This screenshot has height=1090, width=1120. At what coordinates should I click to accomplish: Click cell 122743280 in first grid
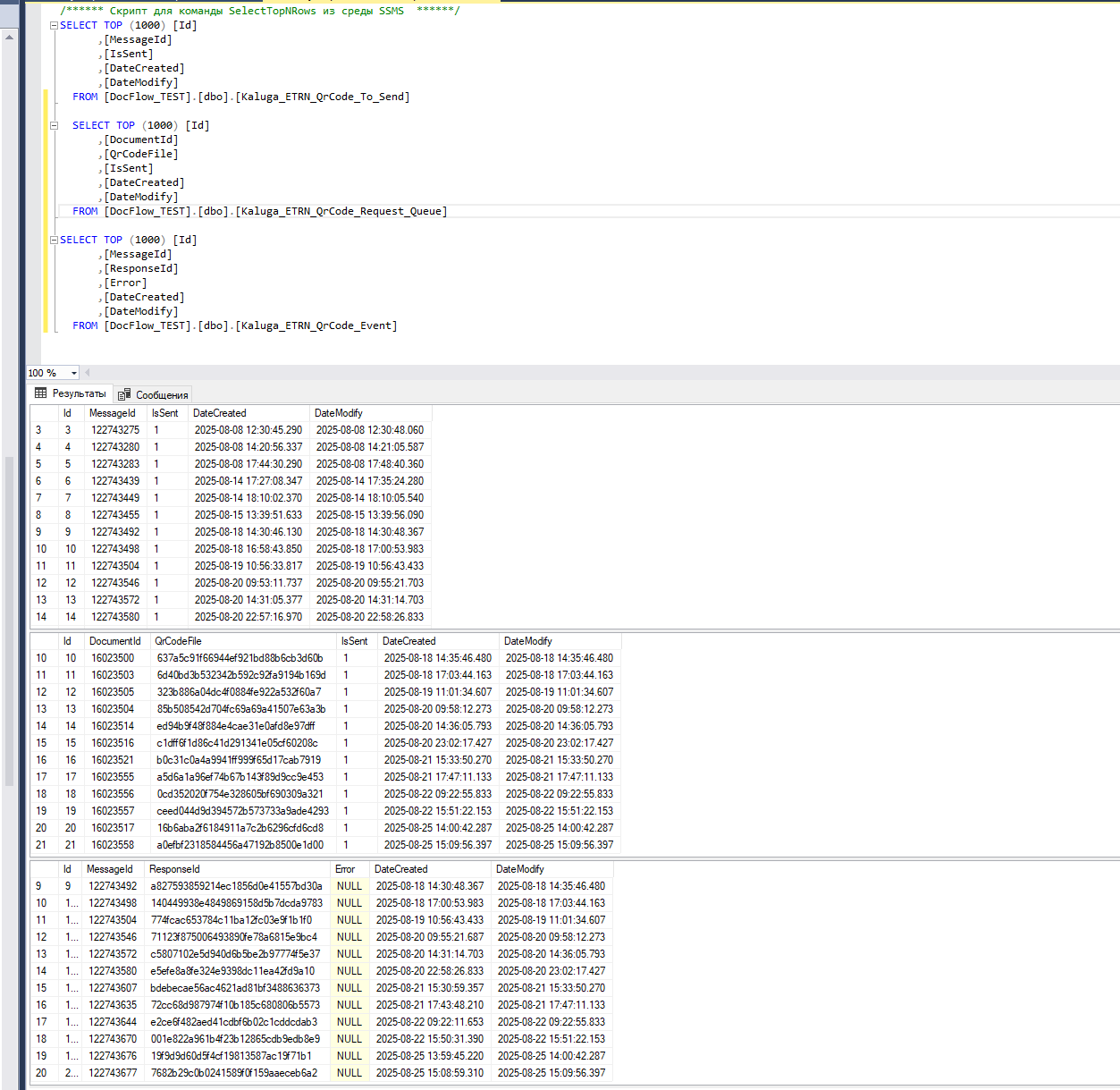pyautogui.click(x=115, y=447)
